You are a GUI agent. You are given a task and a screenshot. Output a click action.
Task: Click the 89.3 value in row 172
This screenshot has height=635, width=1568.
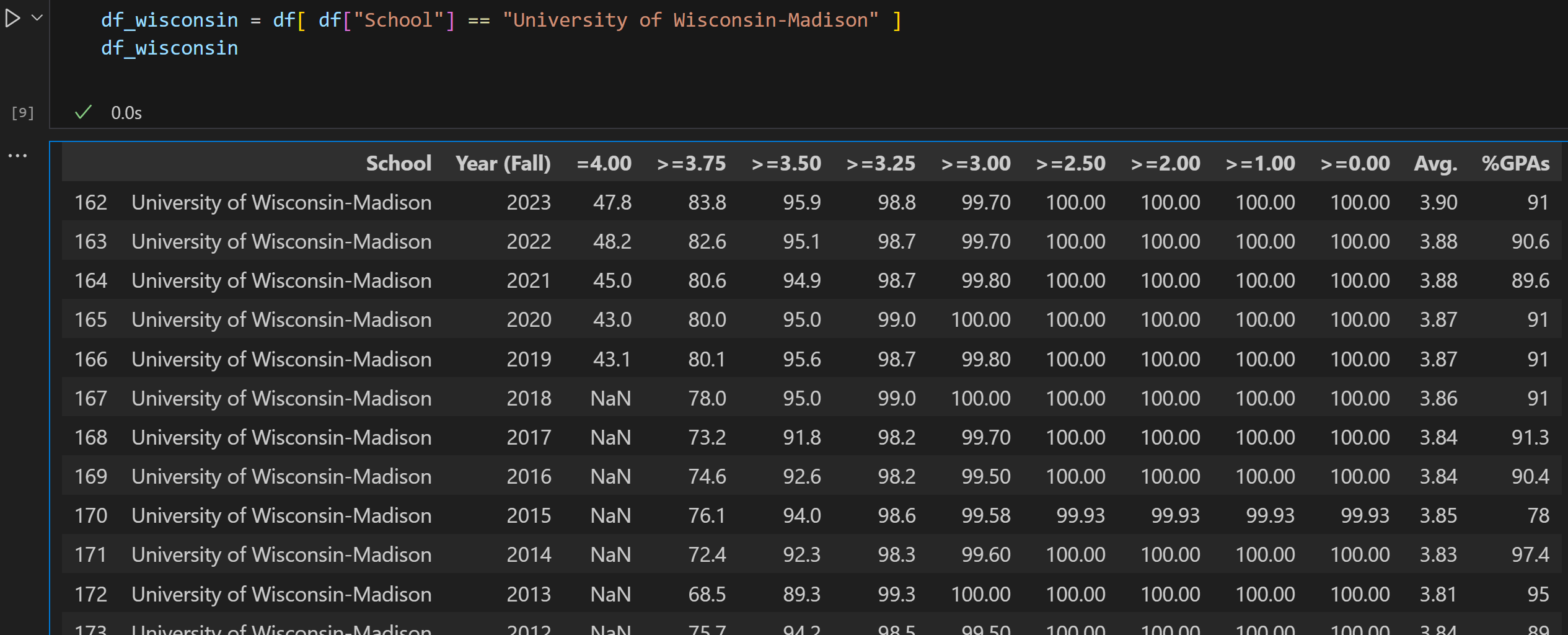[802, 594]
